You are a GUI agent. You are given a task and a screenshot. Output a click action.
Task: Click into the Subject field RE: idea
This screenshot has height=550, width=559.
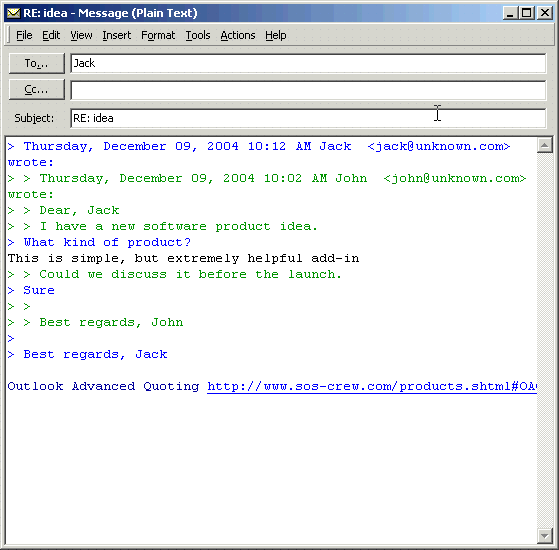tap(308, 118)
